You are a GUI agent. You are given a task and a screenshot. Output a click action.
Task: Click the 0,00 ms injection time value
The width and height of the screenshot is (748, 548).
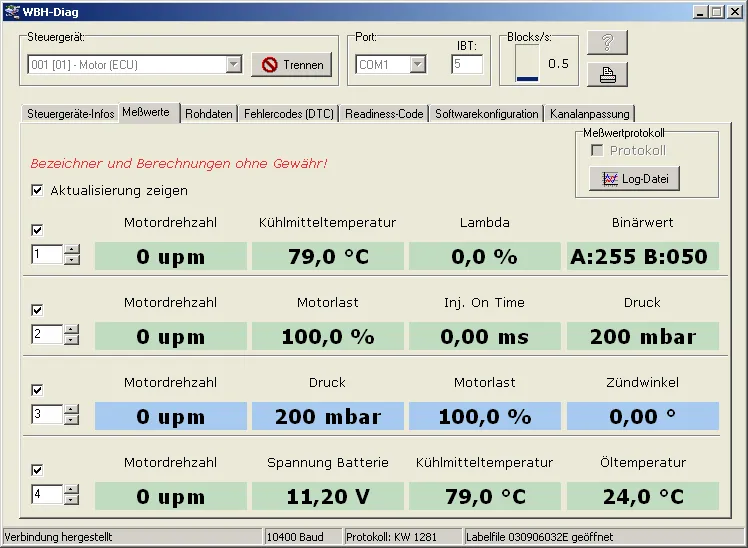tap(485, 336)
